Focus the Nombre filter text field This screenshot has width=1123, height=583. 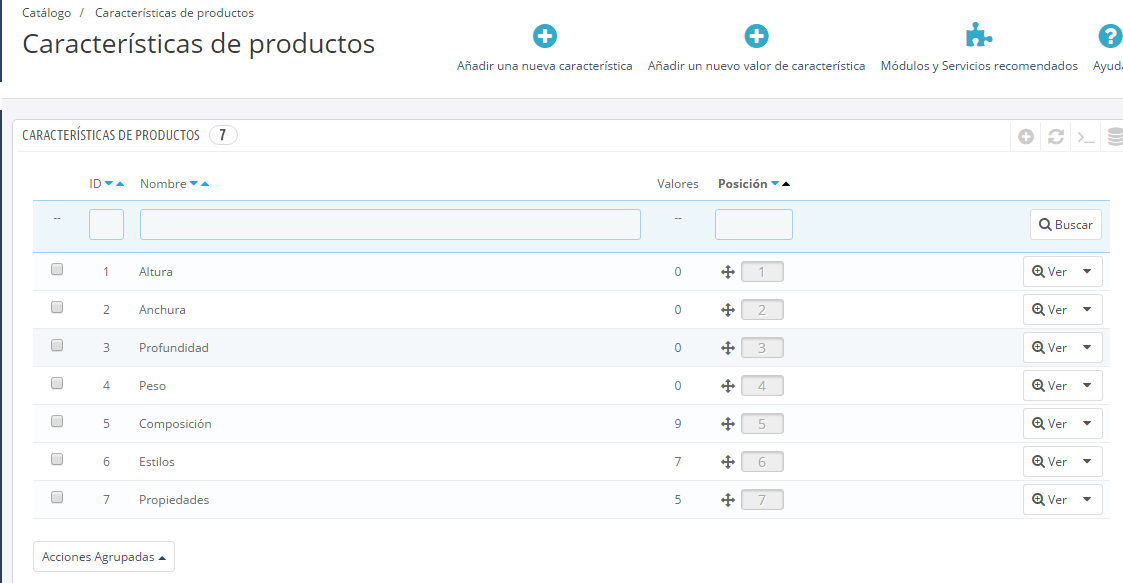[x=390, y=225]
